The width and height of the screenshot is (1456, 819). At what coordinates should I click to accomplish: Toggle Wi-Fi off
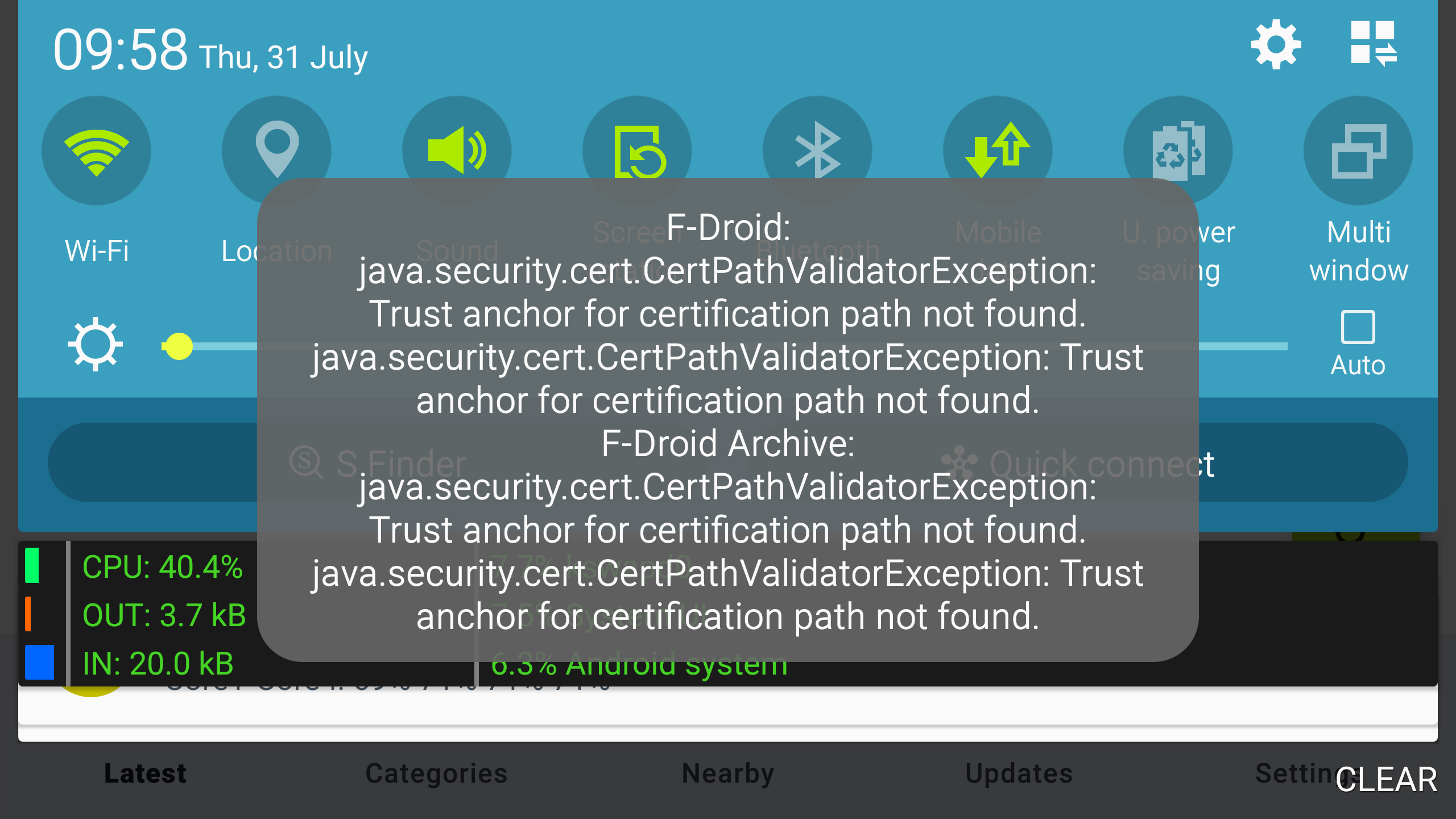(96, 151)
